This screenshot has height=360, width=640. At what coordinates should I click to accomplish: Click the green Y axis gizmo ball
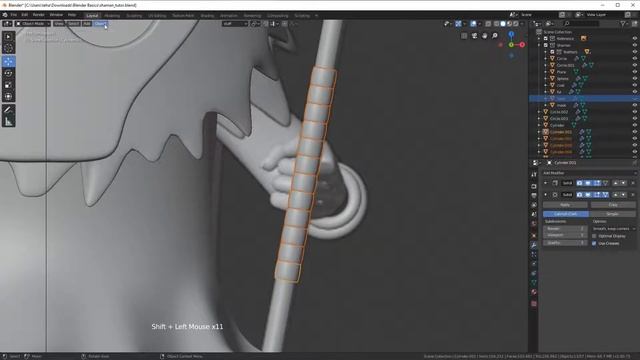pos(511,44)
